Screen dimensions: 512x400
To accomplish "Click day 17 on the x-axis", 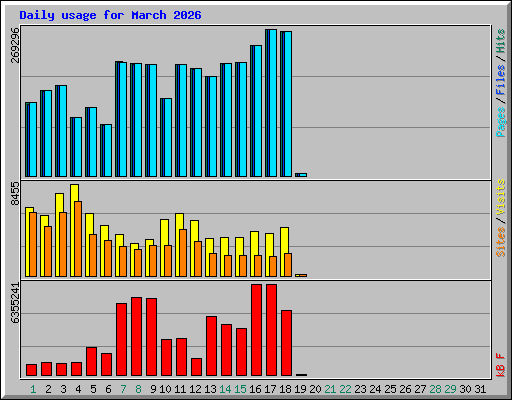I will (x=270, y=389).
